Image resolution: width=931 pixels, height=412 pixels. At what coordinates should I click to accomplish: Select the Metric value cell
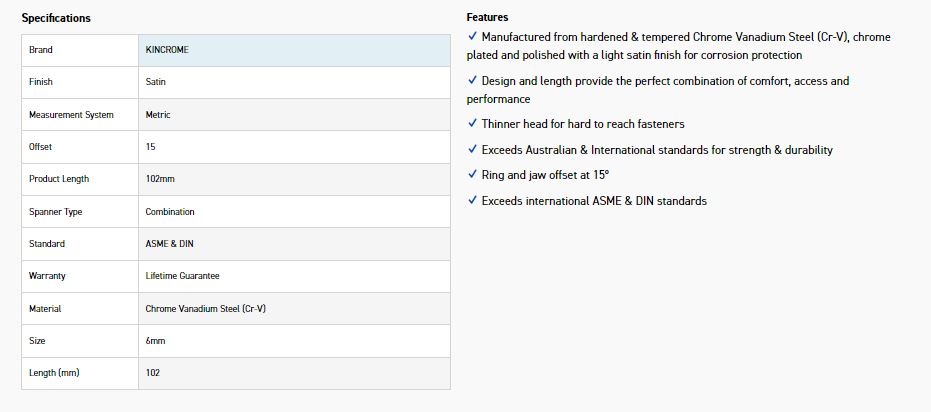pos(158,115)
